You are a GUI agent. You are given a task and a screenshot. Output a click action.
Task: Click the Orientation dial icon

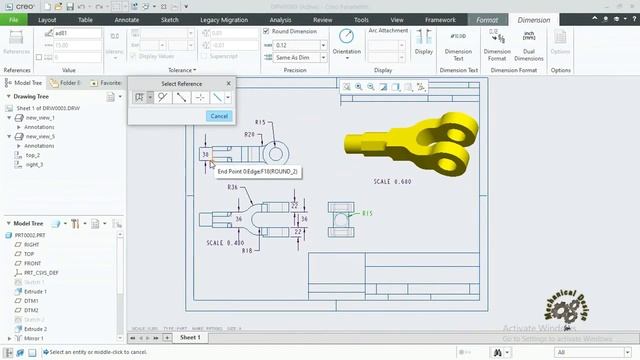[x=346, y=36]
